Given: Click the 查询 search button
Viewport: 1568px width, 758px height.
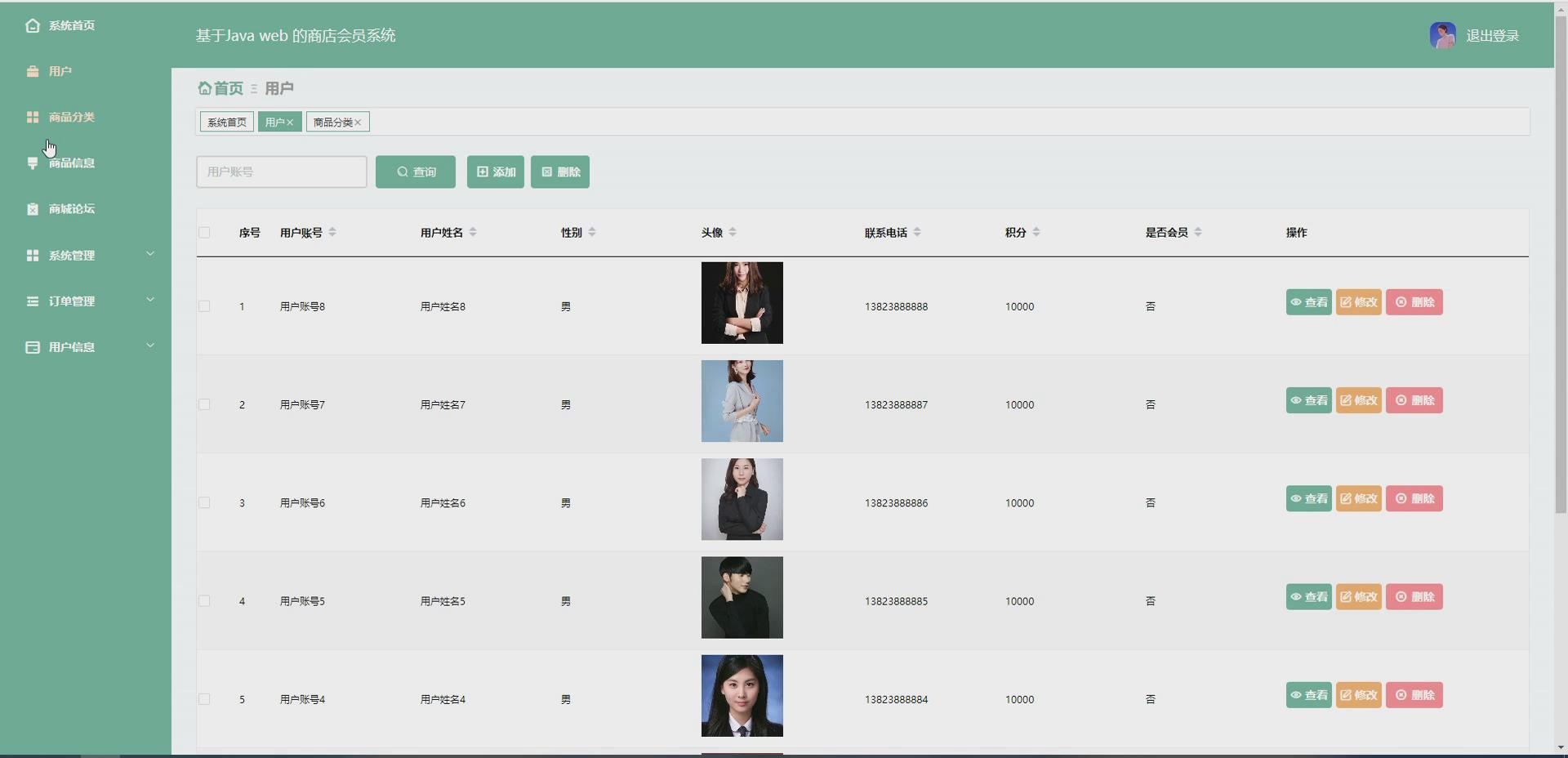Looking at the screenshot, I should (416, 172).
